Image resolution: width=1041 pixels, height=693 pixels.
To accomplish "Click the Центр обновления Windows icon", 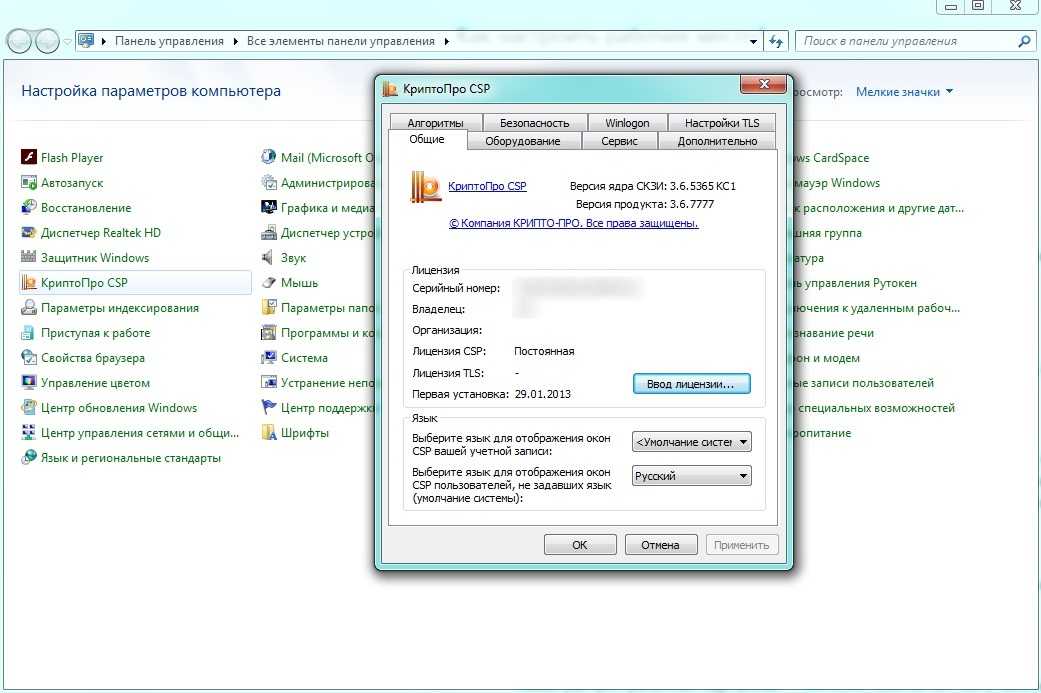I will click(x=29, y=408).
